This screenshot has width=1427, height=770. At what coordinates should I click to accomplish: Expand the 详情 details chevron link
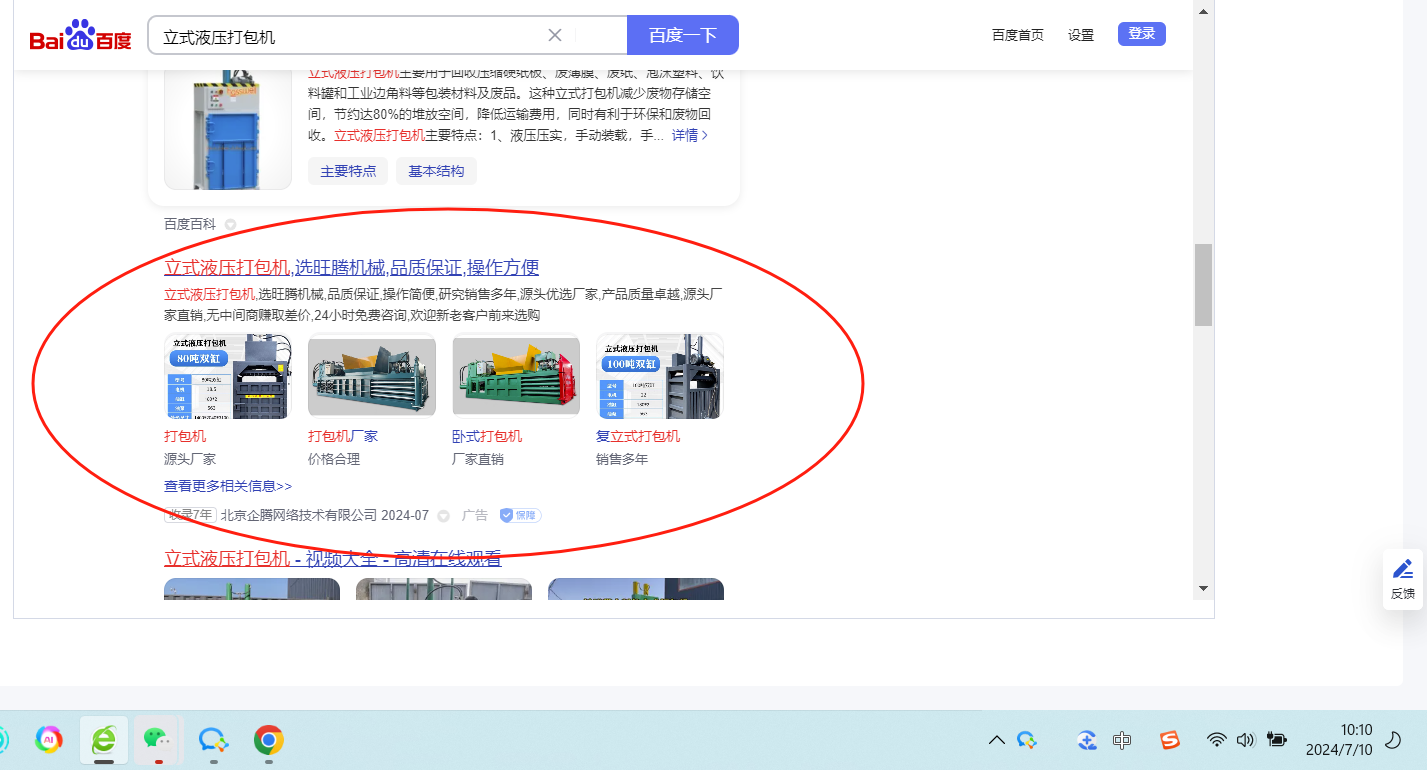click(690, 135)
